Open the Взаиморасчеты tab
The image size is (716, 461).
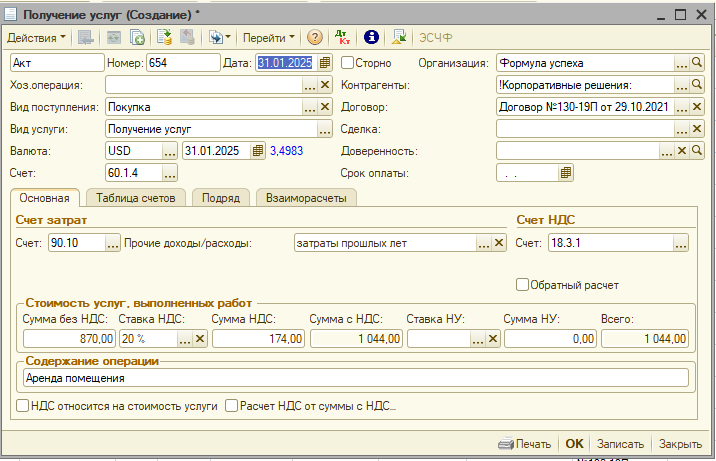pos(305,198)
